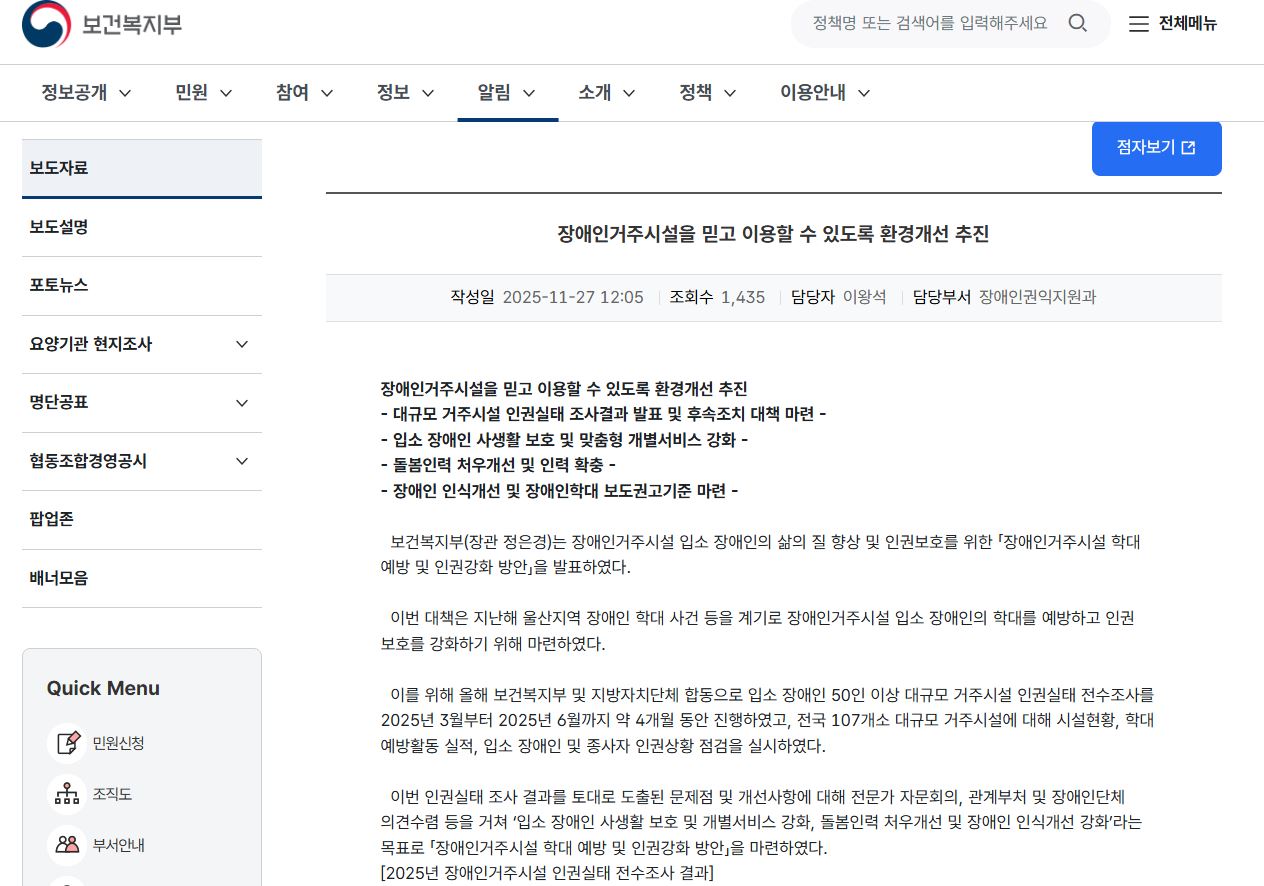Click the magnifier search icon
This screenshot has width=1264, height=886.
(x=1077, y=23)
